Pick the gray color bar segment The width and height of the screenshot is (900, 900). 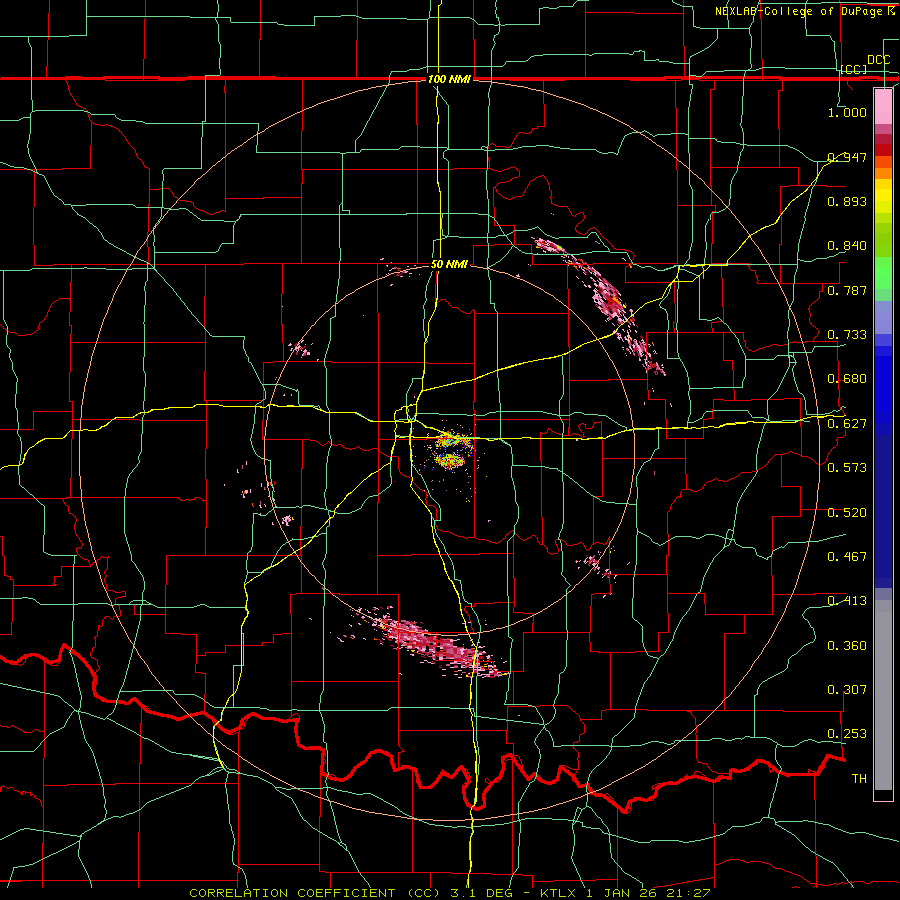[x=883, y=695]
